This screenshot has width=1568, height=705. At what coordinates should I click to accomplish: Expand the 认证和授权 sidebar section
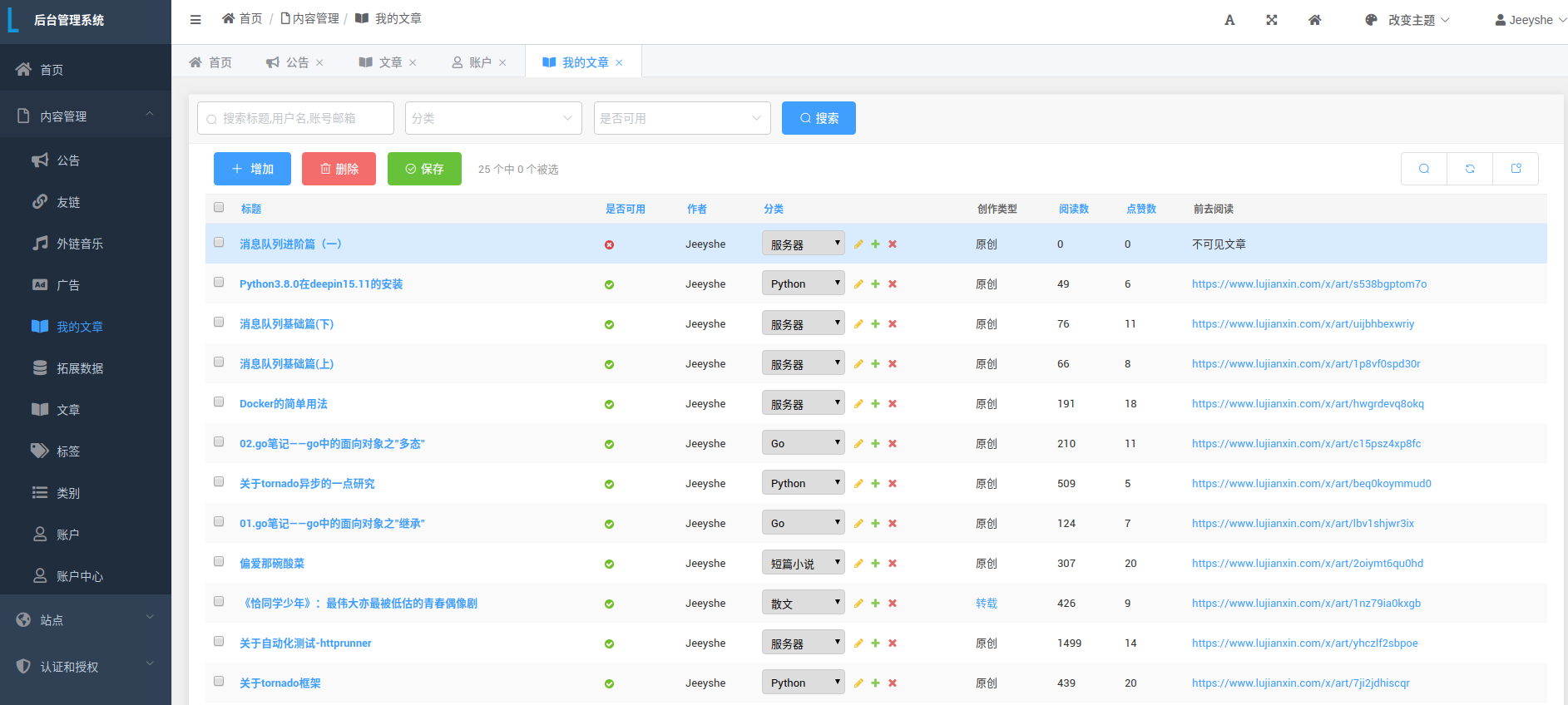(x=86, y=666)
